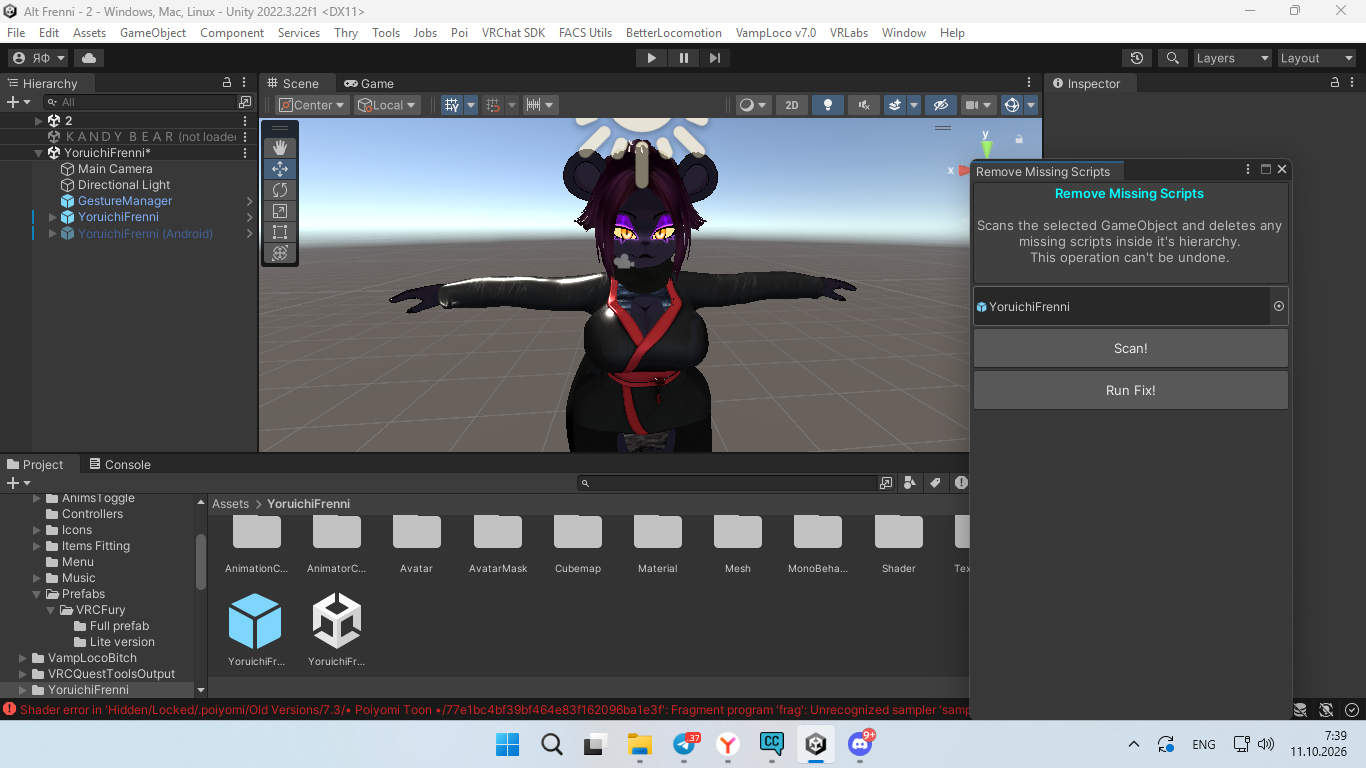Search by type in Project panel

point(910,483)
